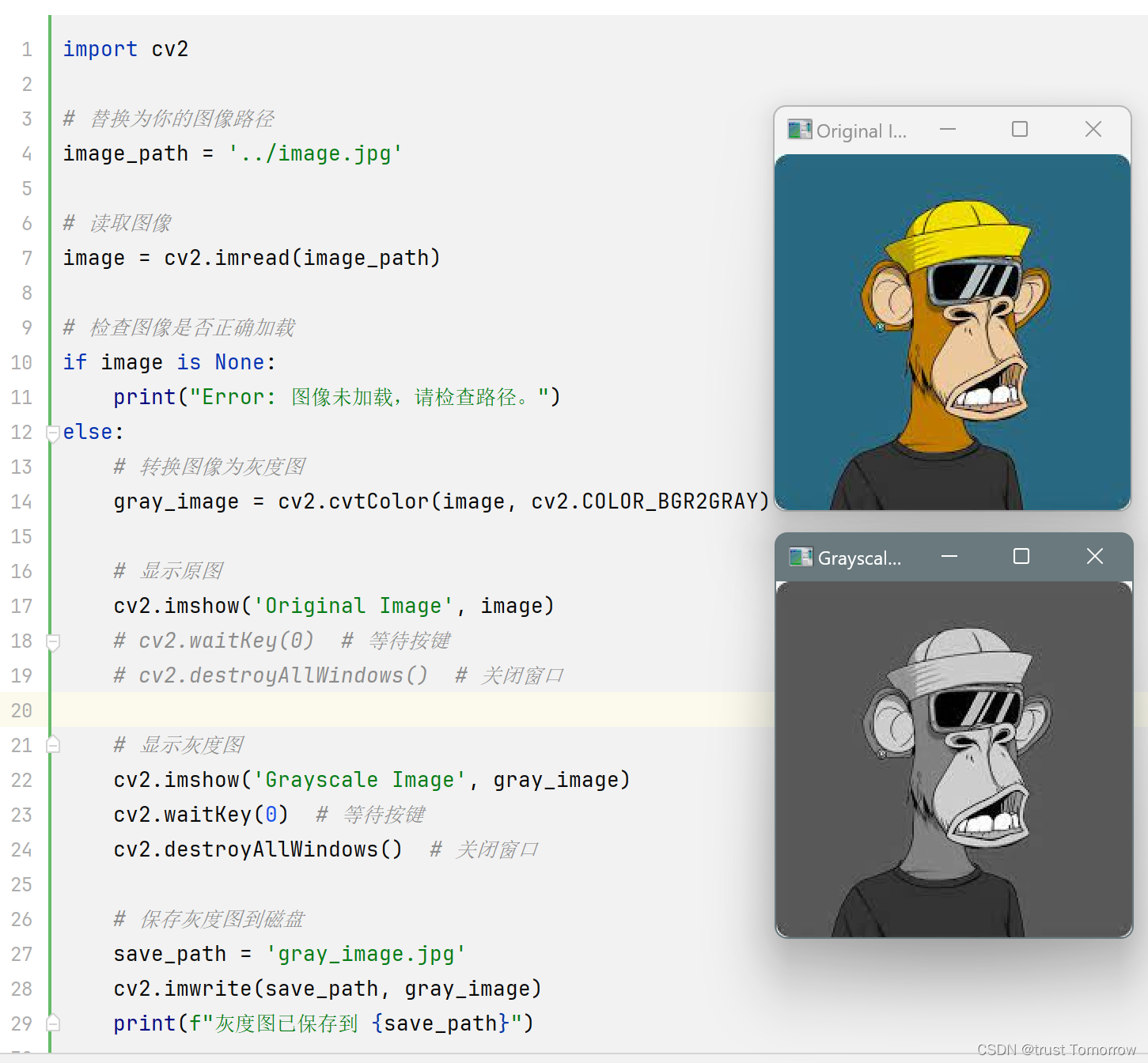Click the 'Original Image' string in imshow

[353, 606]
